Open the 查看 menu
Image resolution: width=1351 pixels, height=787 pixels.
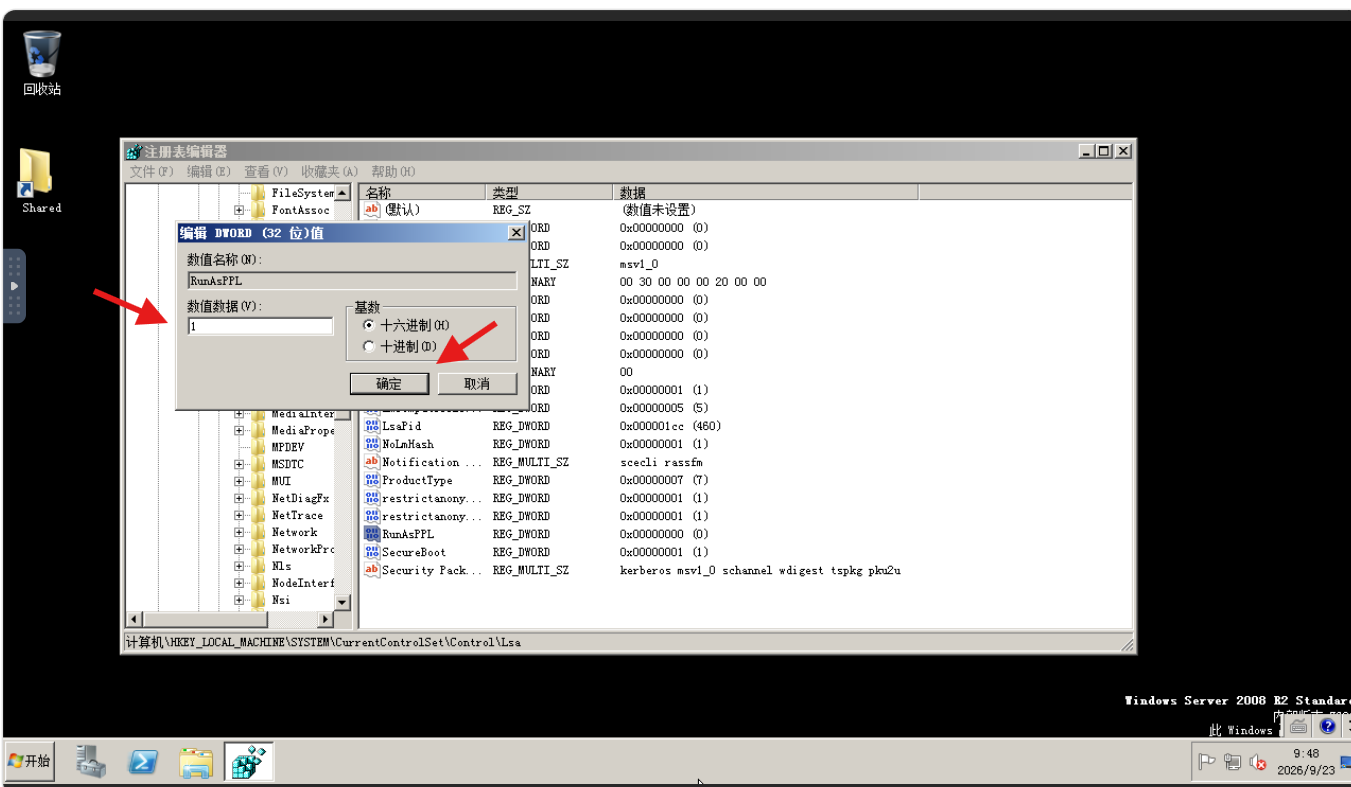coord(266,172)
